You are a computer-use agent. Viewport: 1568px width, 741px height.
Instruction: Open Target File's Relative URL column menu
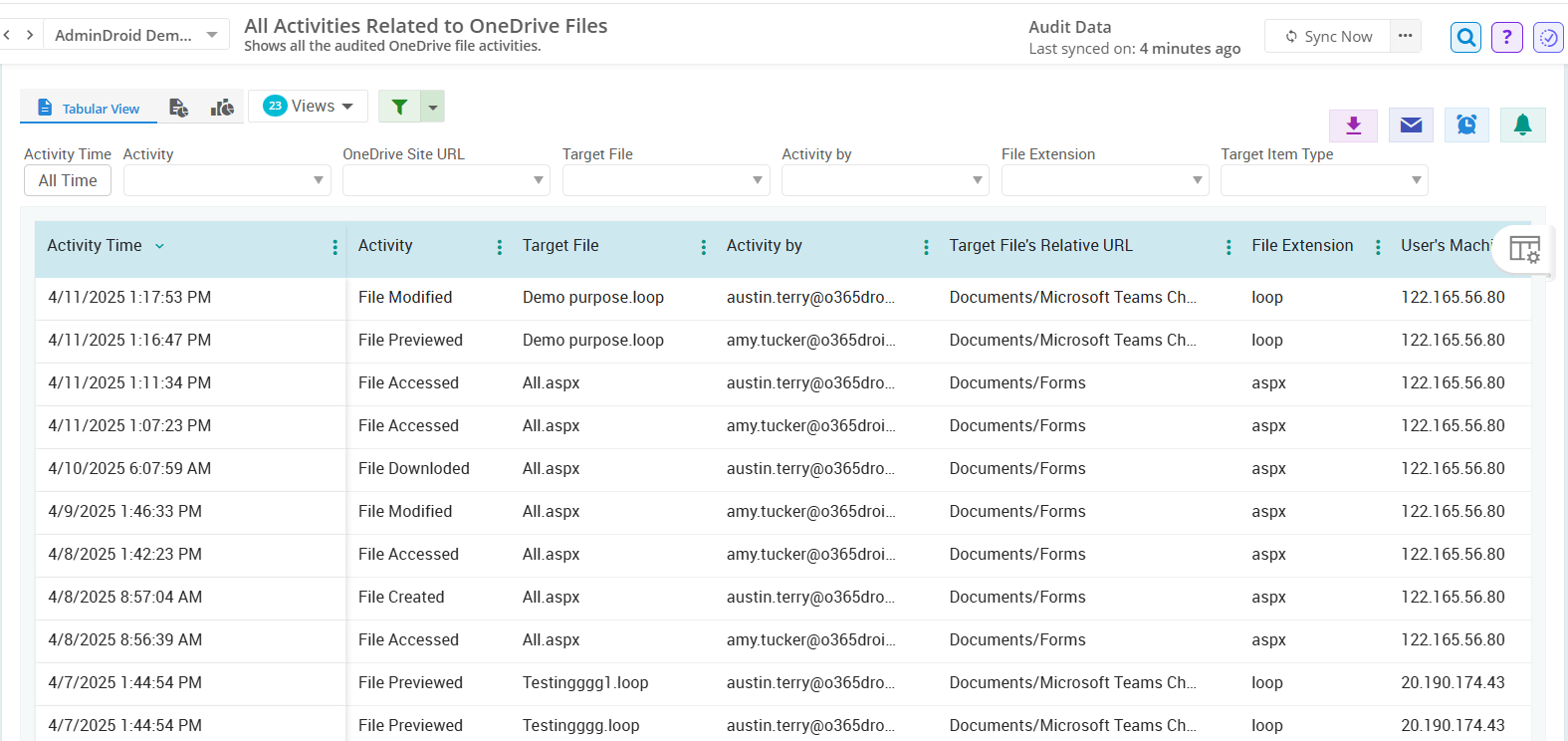[1229, 247]
